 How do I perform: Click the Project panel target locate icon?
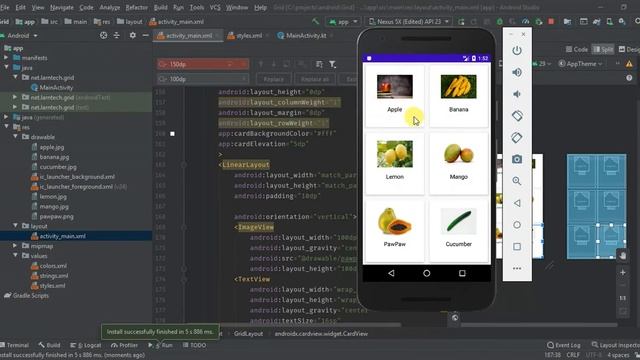[103, 36]
